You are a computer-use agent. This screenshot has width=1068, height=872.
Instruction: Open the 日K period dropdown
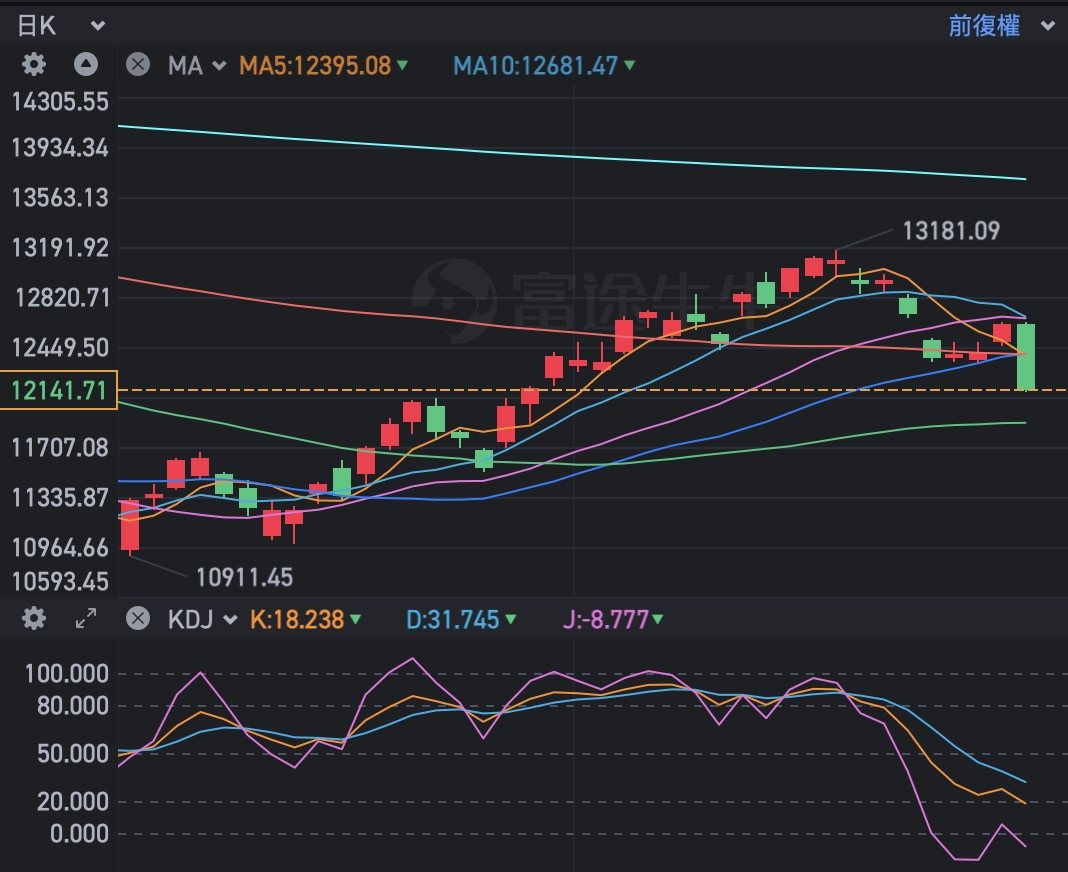(60, 26)
